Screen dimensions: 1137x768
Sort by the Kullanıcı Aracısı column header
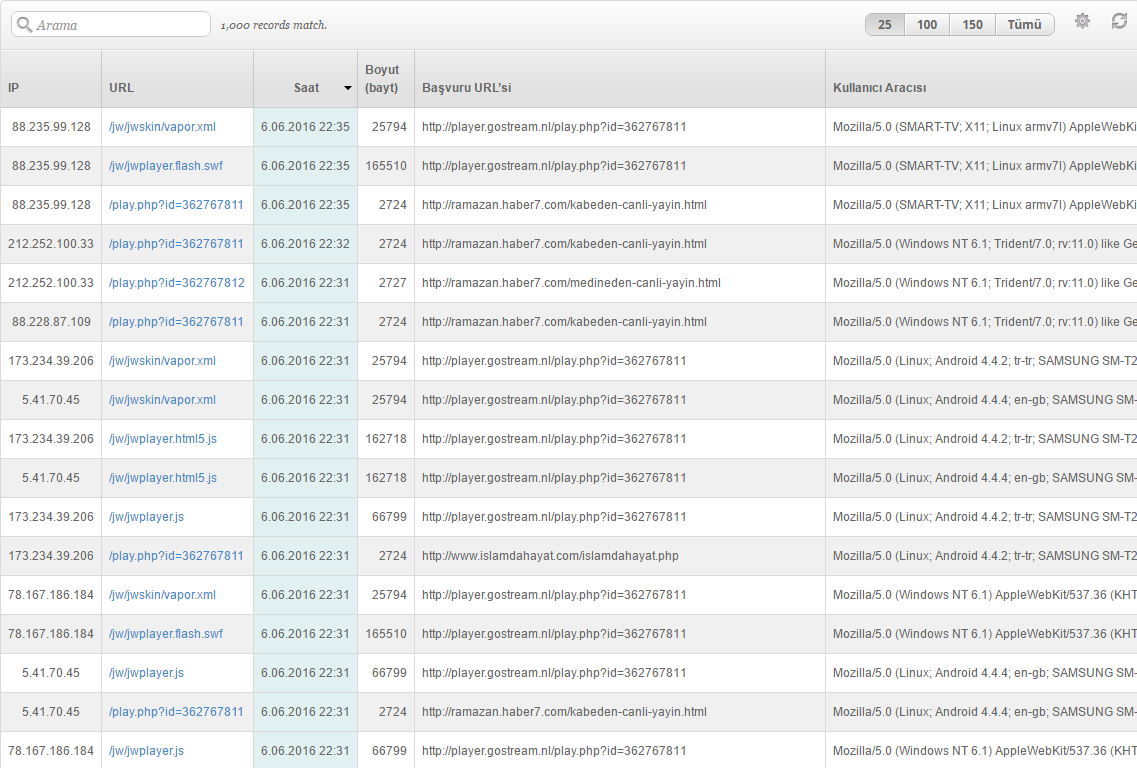981,79
